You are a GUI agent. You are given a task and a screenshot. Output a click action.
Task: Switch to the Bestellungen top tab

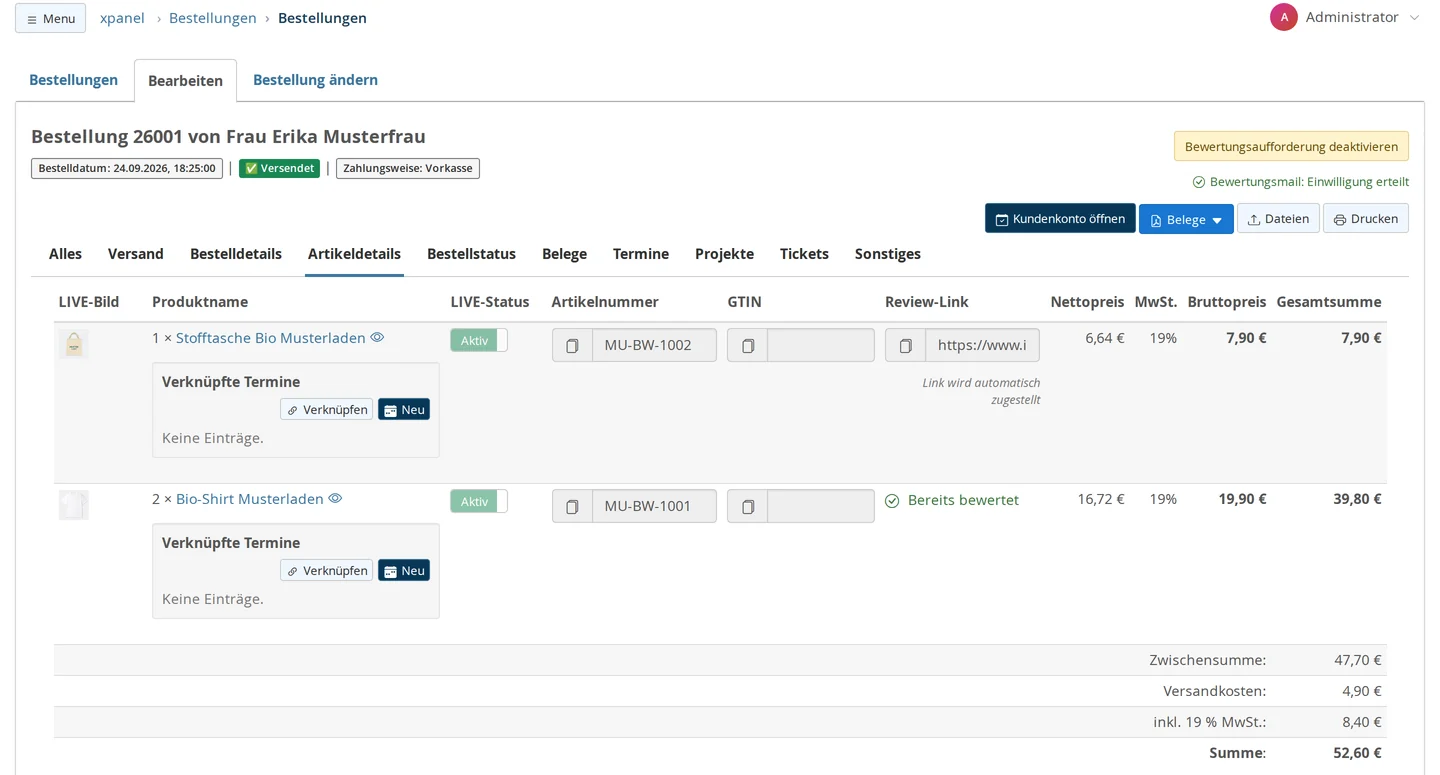[x=73, y=80]
